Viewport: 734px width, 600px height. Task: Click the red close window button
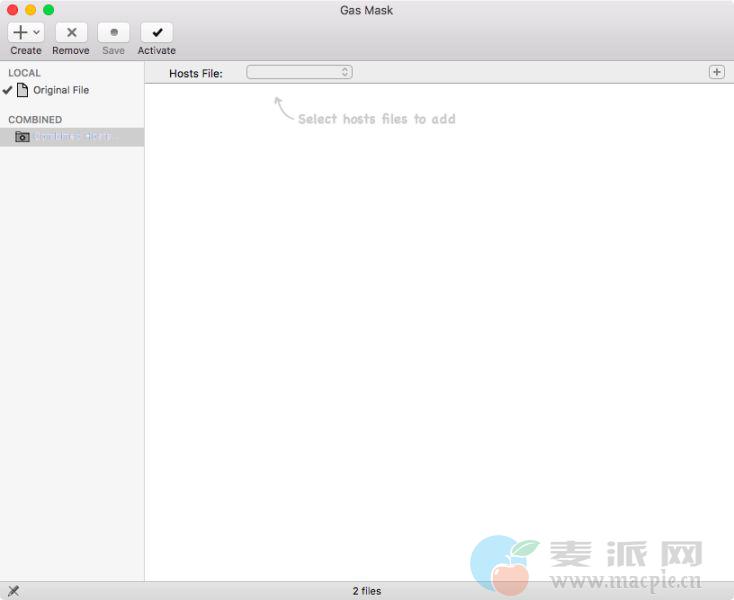[x=13, y=10]
